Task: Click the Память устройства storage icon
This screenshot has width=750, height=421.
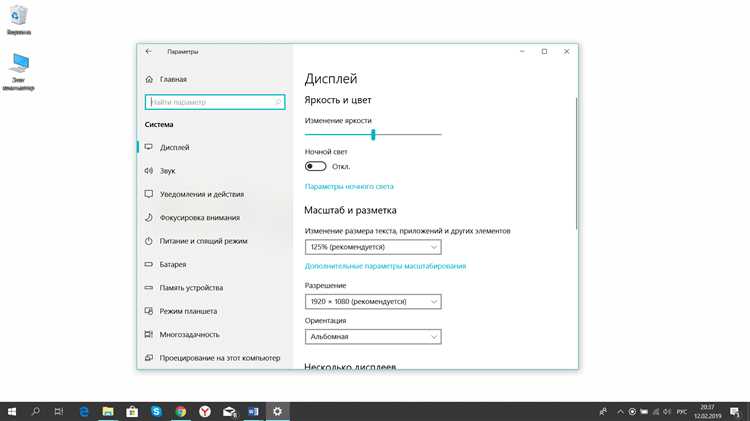Action: (149, 288)
